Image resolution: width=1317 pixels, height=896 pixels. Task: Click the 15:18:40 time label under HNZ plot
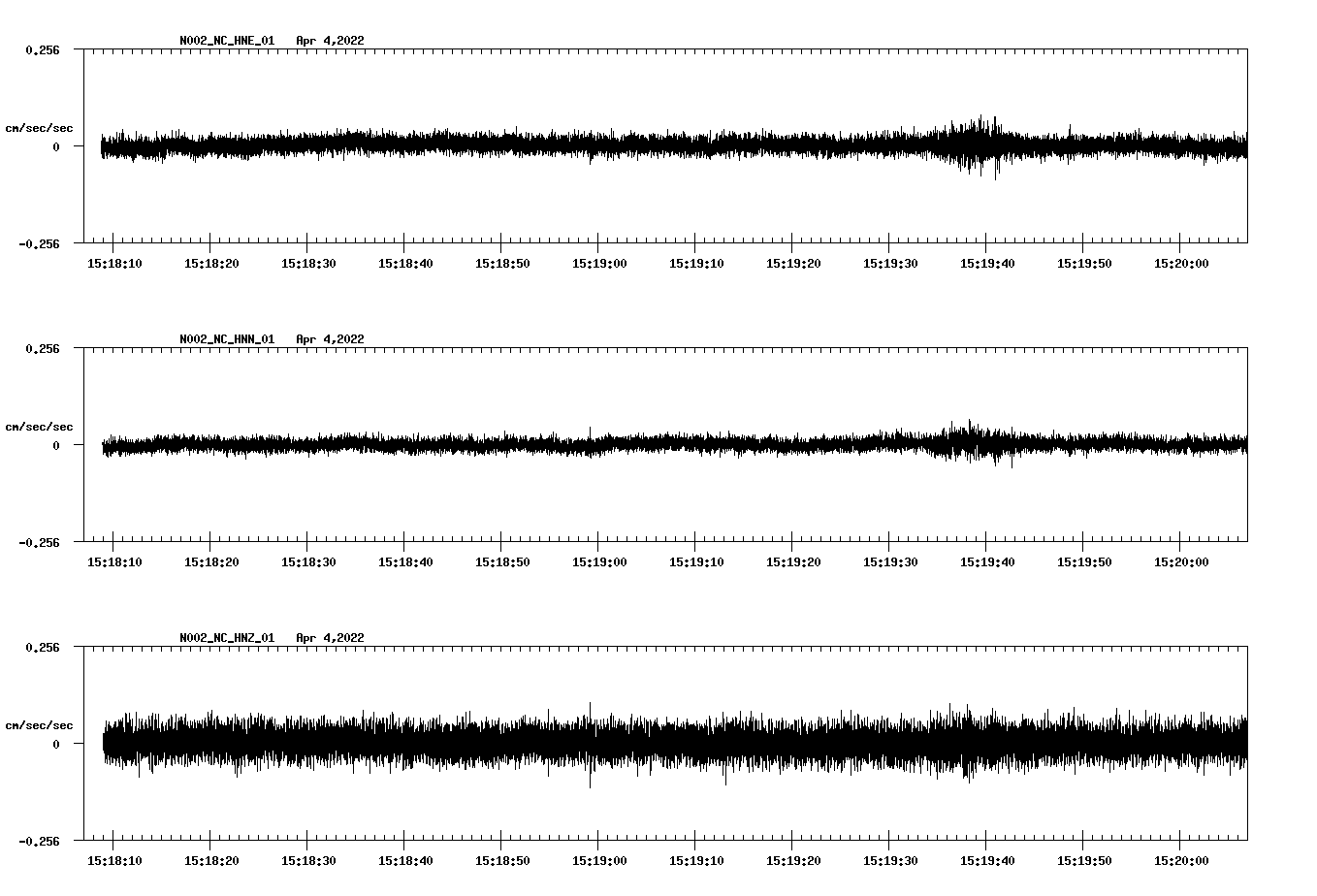405,860
